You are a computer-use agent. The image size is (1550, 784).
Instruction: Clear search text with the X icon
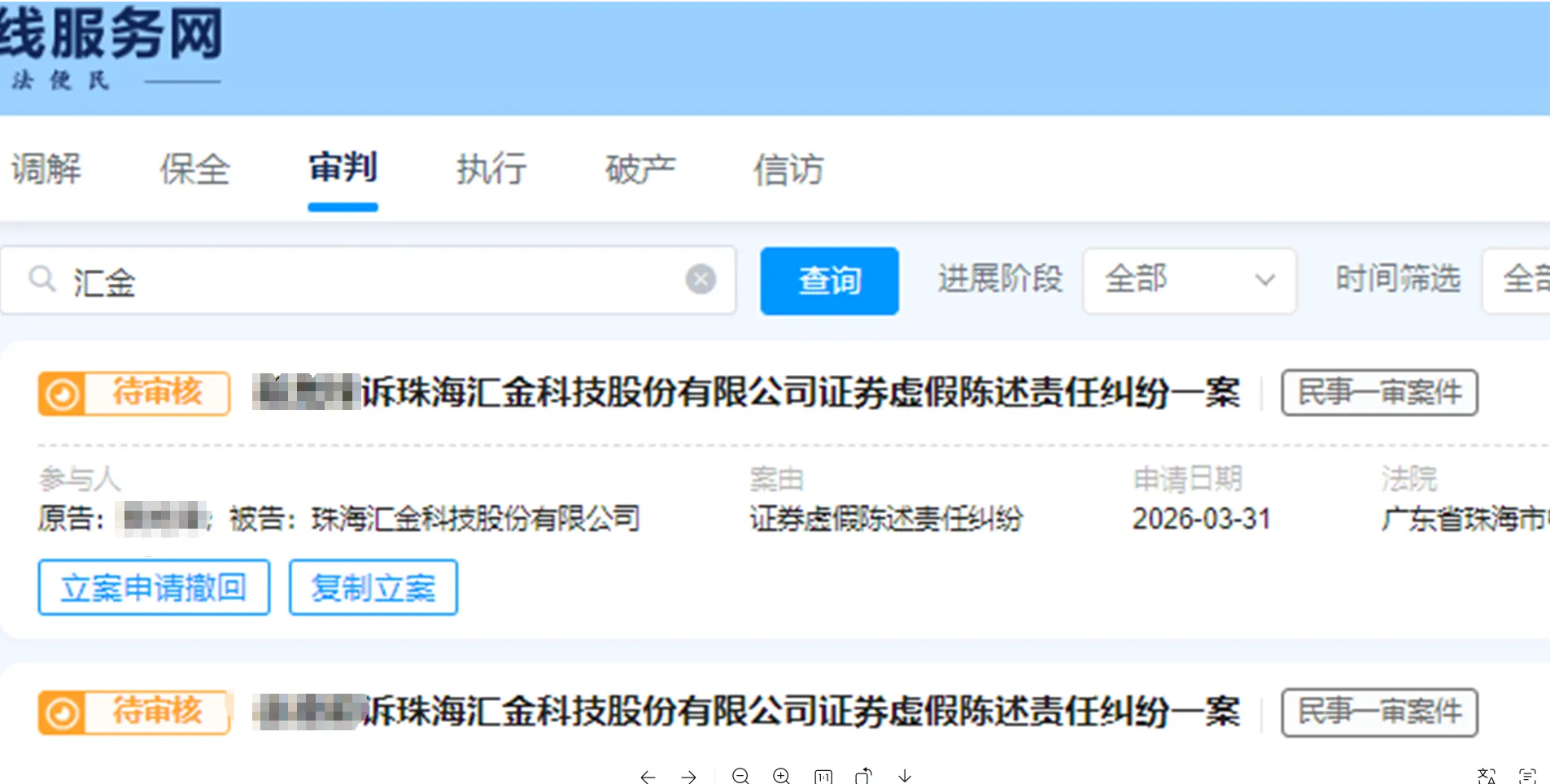point(701,280)
